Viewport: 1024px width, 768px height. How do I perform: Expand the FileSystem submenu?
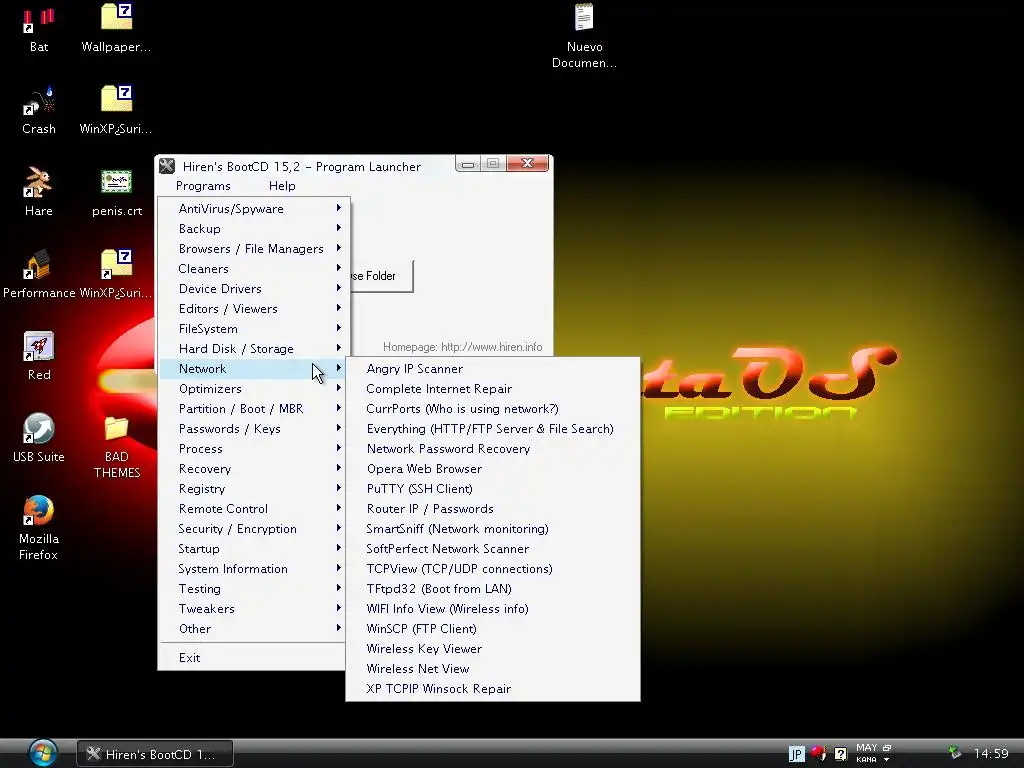click(x=254, y=328)
